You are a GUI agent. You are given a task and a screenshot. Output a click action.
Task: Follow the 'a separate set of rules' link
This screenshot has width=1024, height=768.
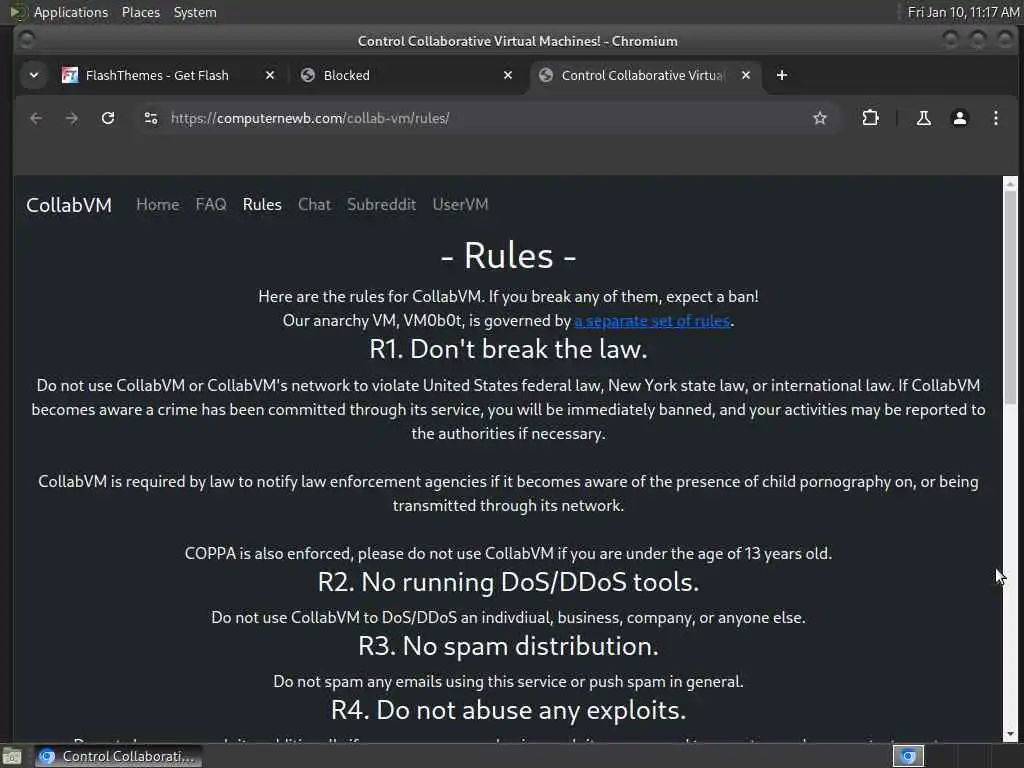[x=652, y=321]
